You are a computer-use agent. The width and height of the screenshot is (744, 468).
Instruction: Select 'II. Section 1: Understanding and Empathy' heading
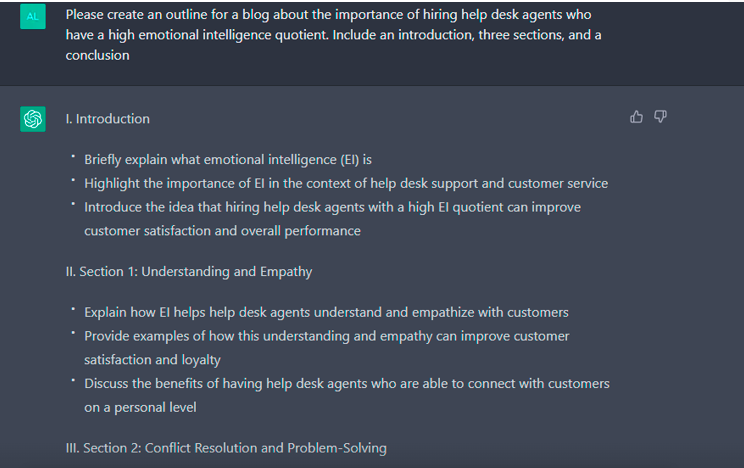point(189,271)
